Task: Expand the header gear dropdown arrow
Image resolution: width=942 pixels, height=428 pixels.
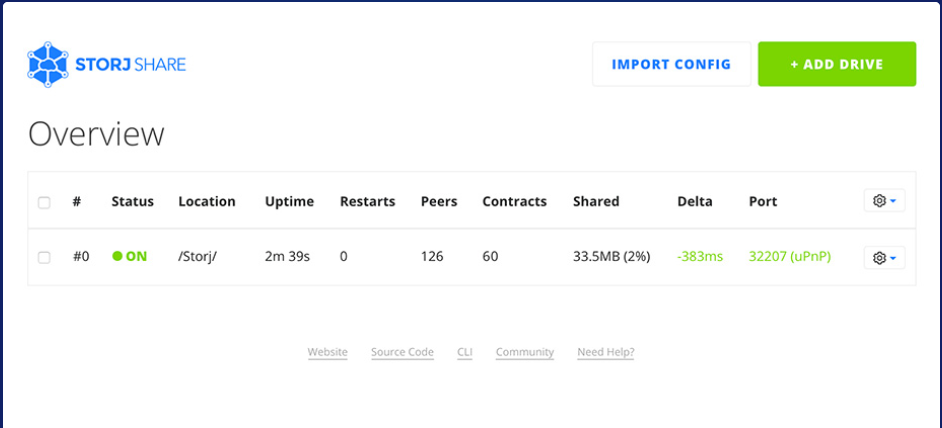Action: click(x=893, y=201)
